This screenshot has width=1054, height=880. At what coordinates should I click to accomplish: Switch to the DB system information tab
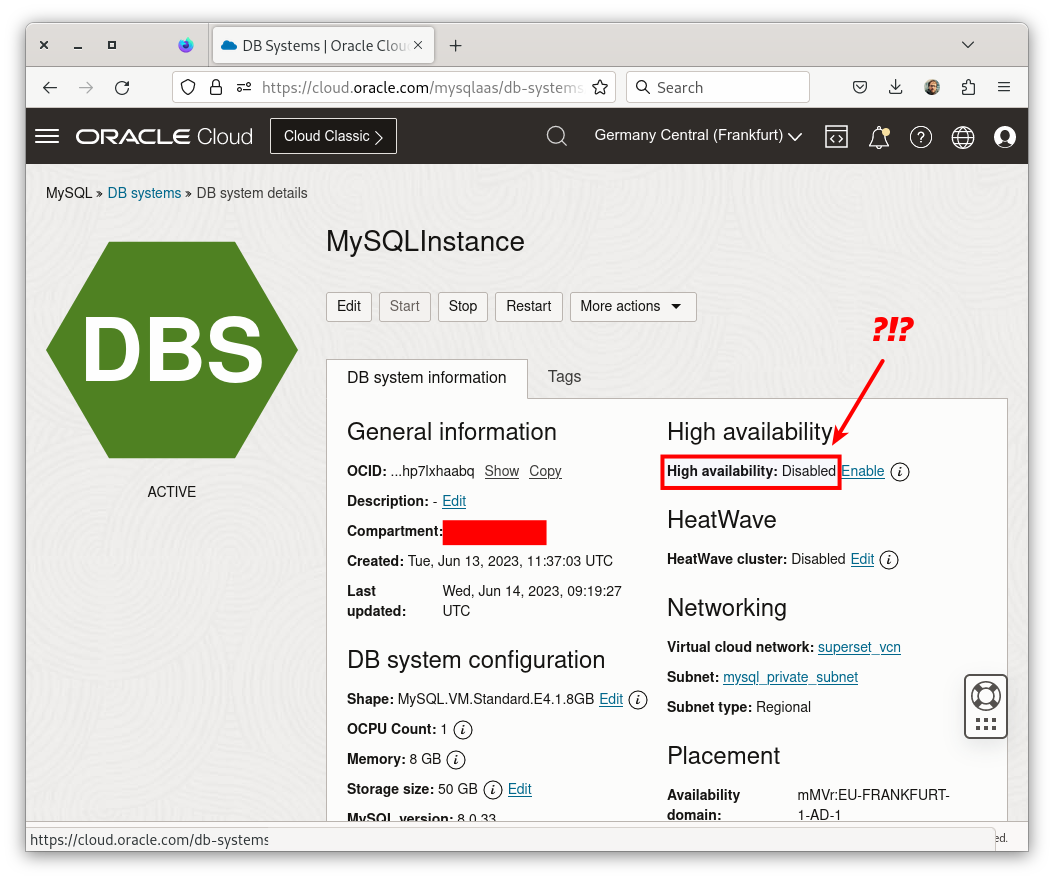click(x=427, y=378)
